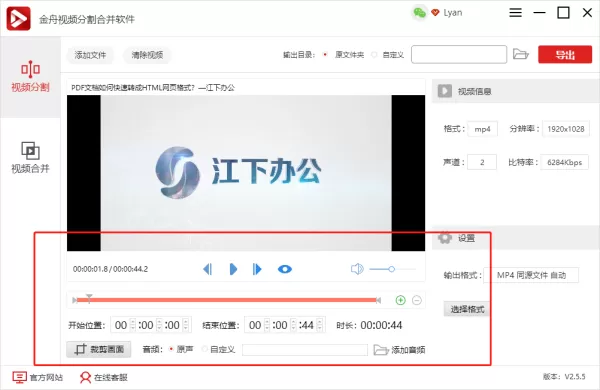This screenshot has width=600, height=390.
Task: Click the red 导出 export button
Action: (565, 54)
